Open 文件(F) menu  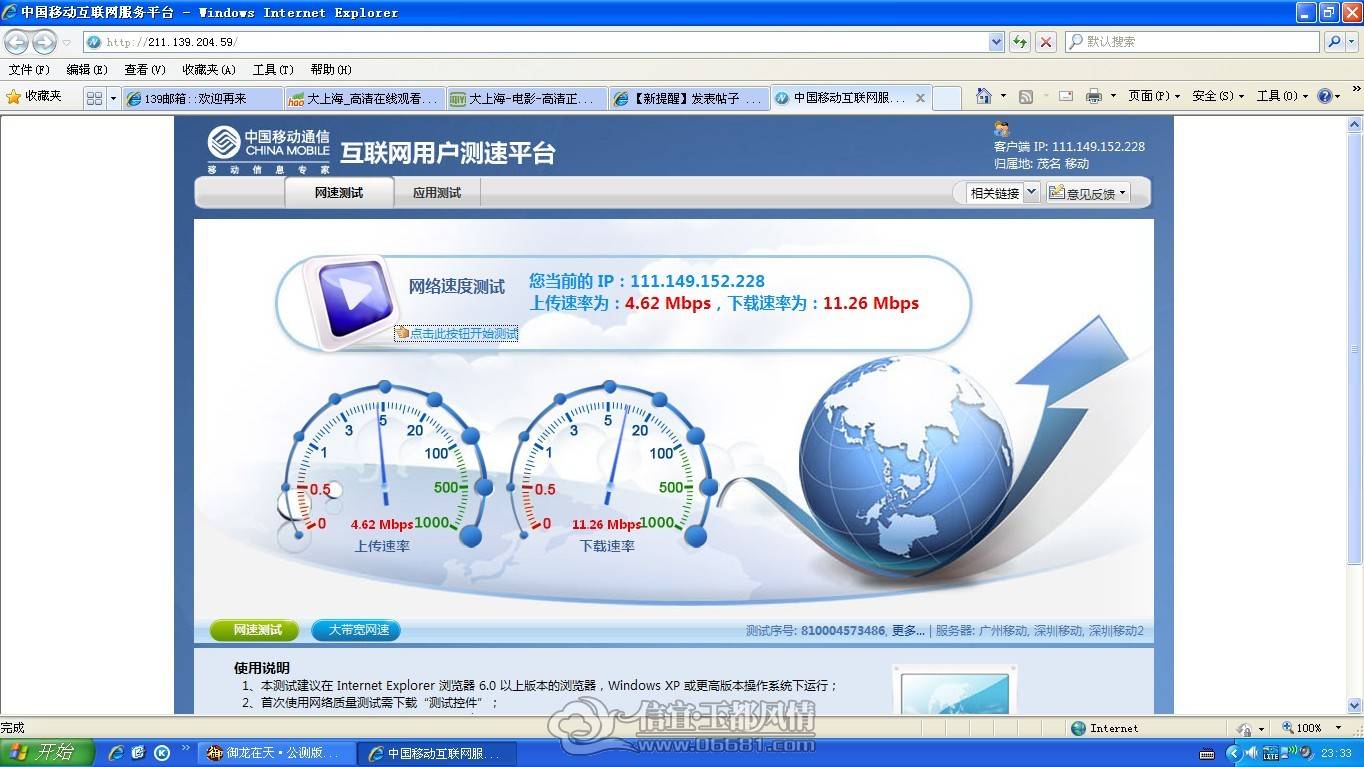pos(29,69)
